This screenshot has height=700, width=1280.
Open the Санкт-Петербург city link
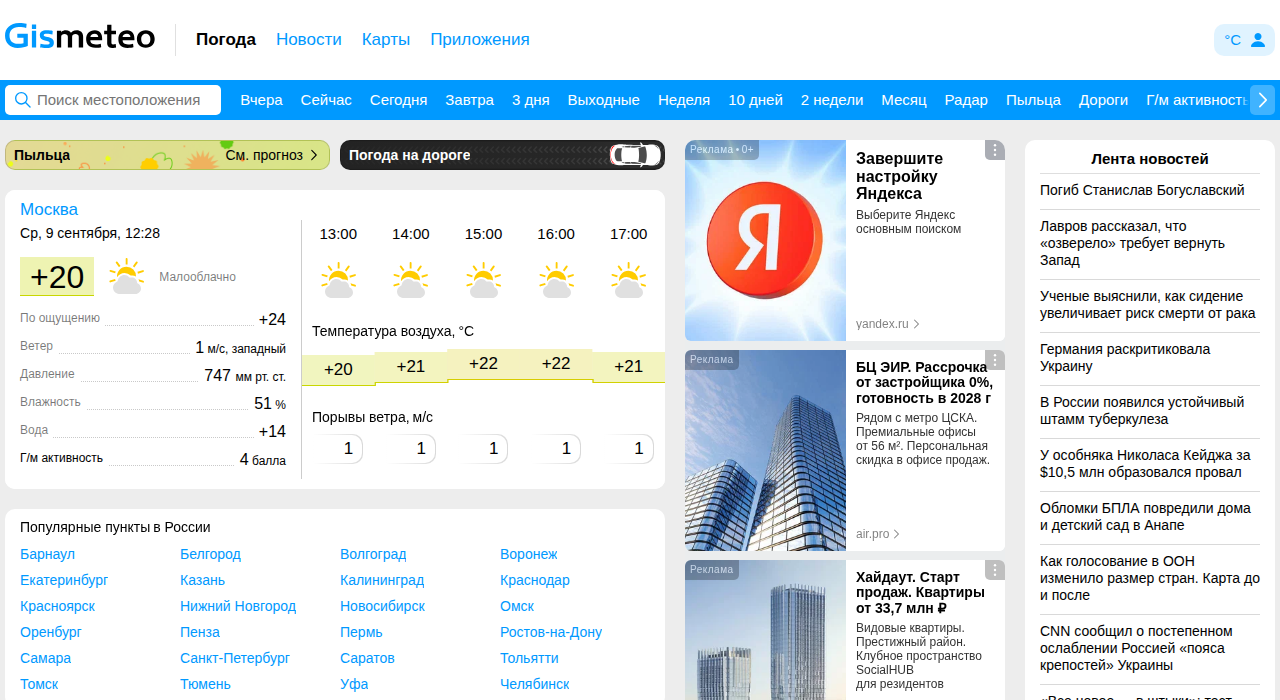pyautogui.click(x=235, y=658)
